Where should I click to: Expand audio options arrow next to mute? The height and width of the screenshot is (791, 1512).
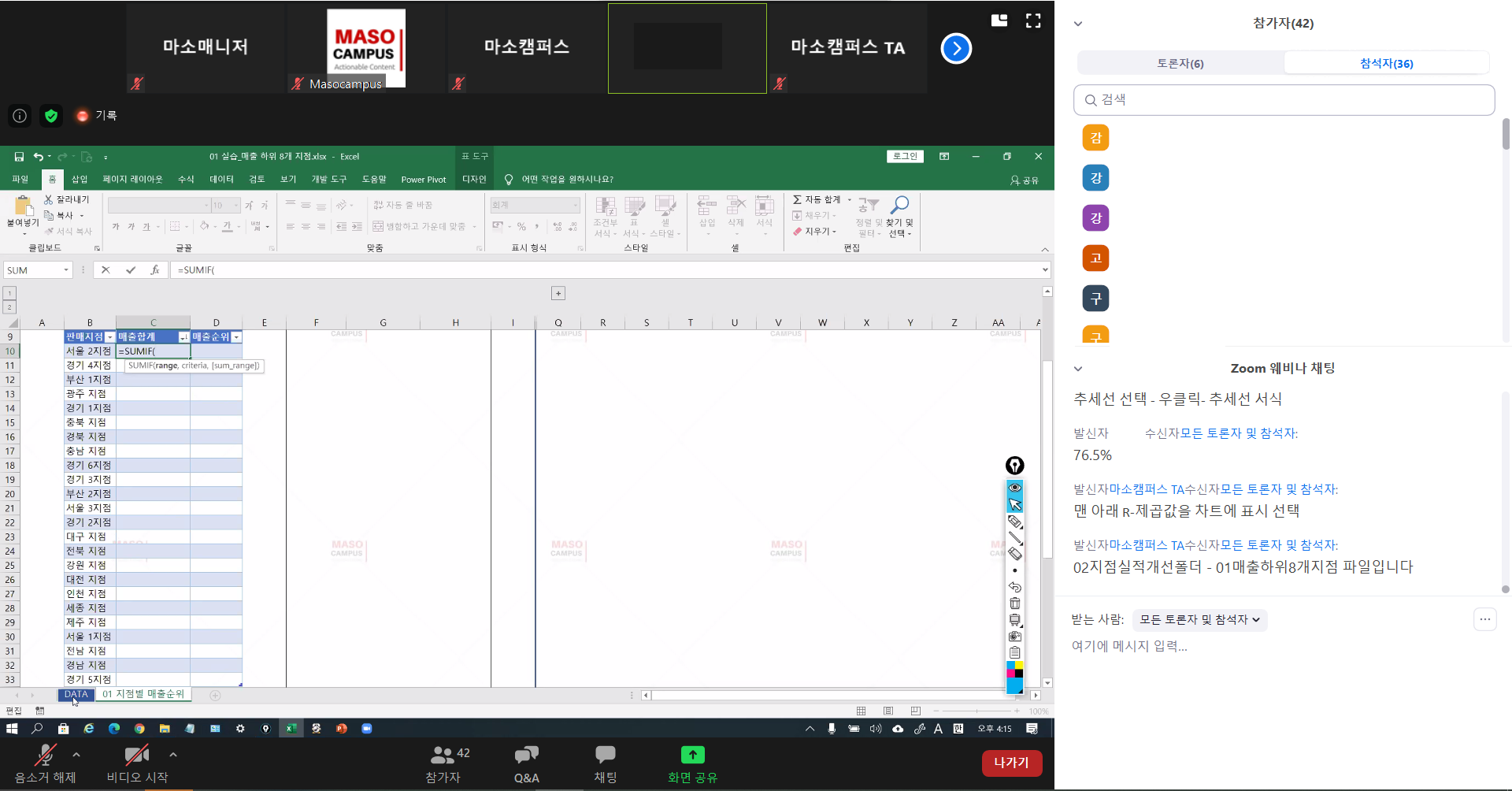76,755
